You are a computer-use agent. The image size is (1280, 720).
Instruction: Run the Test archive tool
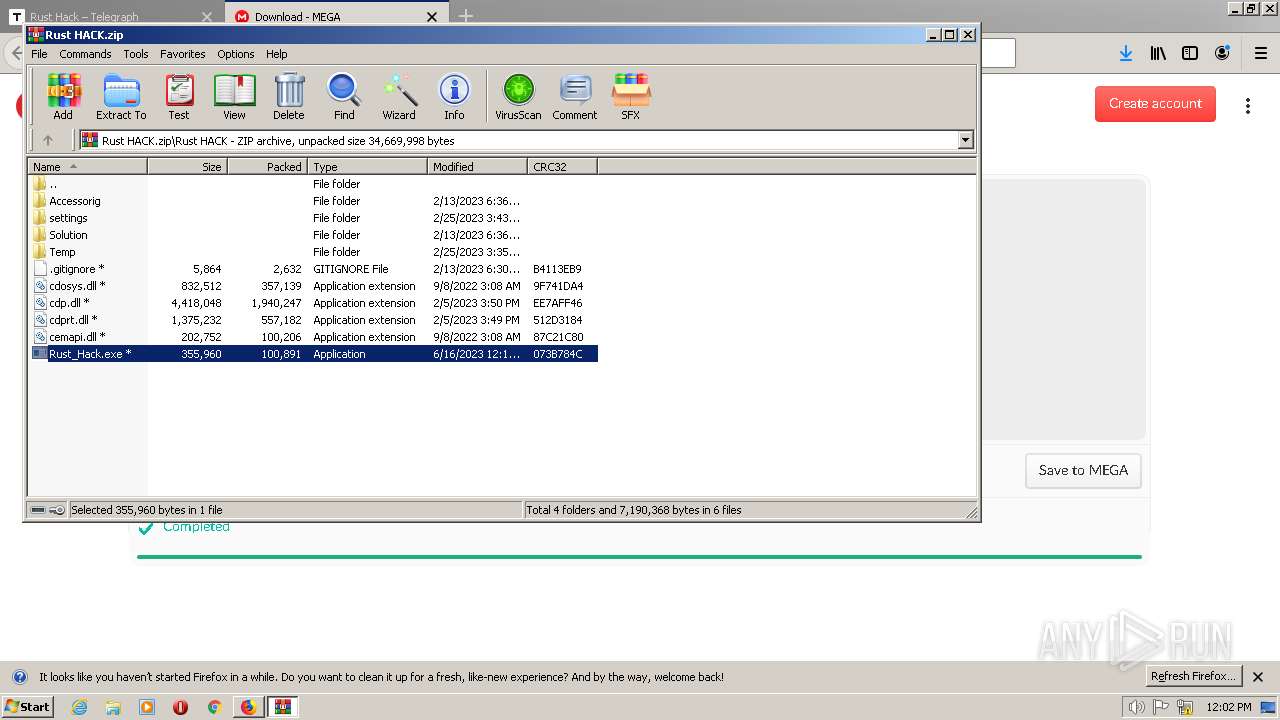(179, 97)
